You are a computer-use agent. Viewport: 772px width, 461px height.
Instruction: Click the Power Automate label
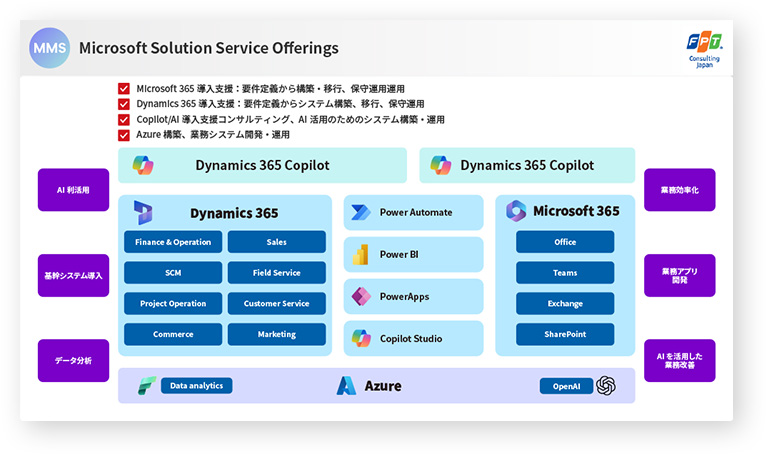(x=416, y=212)
